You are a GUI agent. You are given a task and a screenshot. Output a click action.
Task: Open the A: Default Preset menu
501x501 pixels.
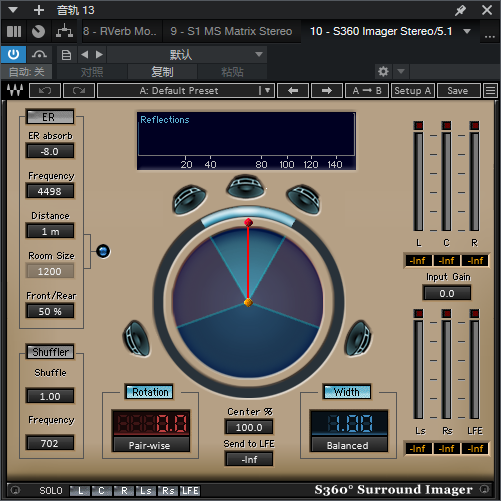click(186, 90)
